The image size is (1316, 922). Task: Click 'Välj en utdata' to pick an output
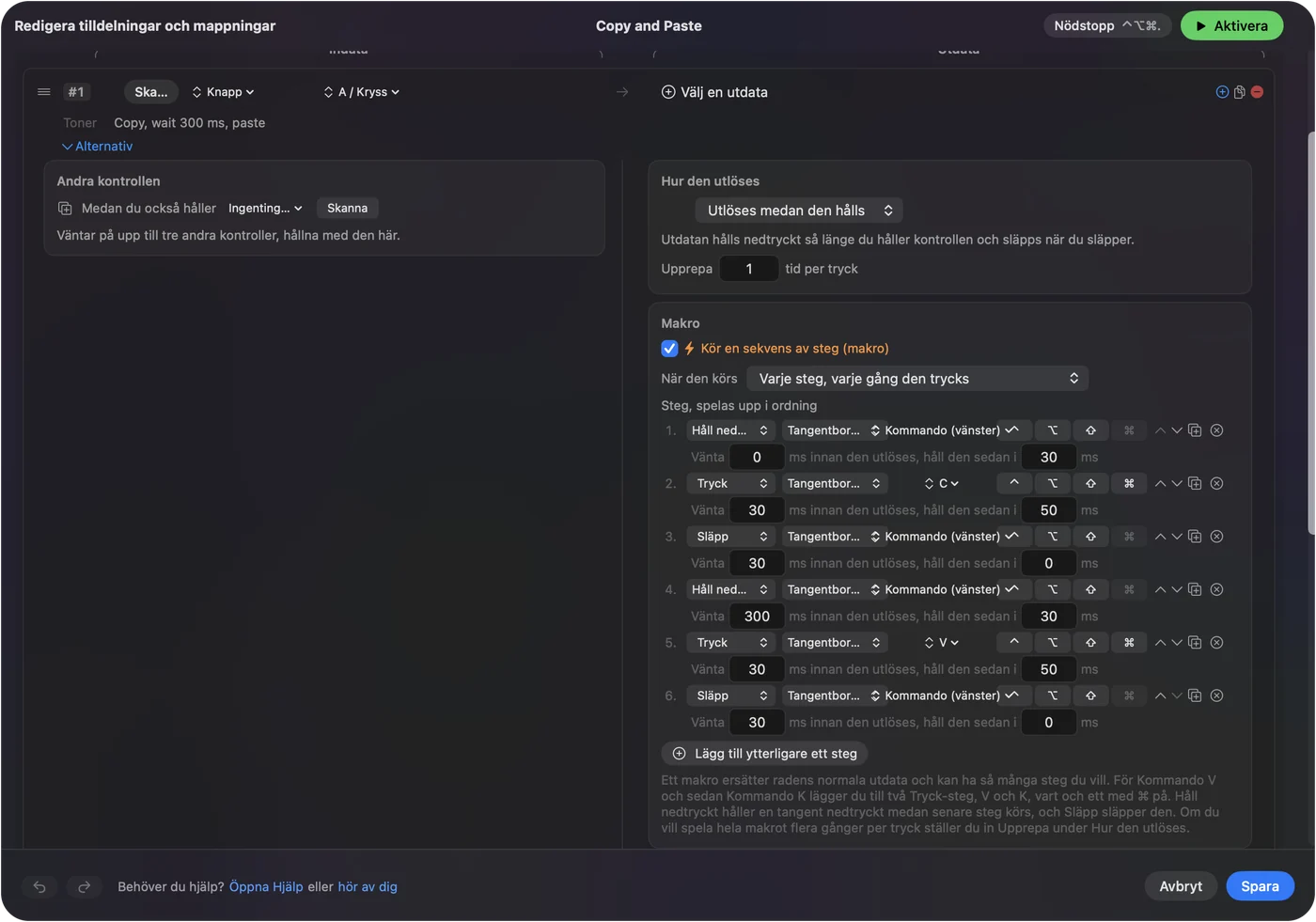pos(714,92)
